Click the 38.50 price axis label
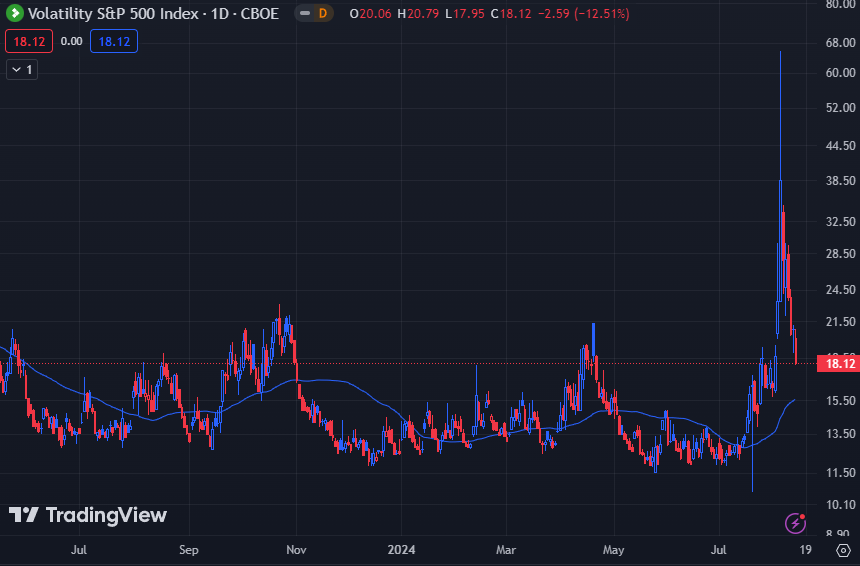This screenshot has width=860, height=566. 841,180
